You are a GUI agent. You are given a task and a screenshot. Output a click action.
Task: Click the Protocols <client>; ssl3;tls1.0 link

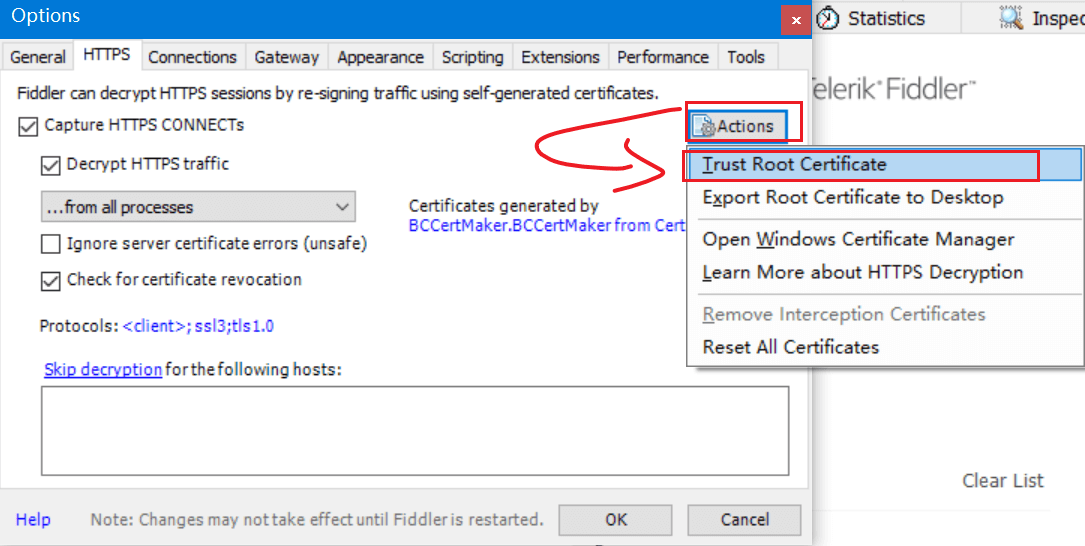[198, 326]
